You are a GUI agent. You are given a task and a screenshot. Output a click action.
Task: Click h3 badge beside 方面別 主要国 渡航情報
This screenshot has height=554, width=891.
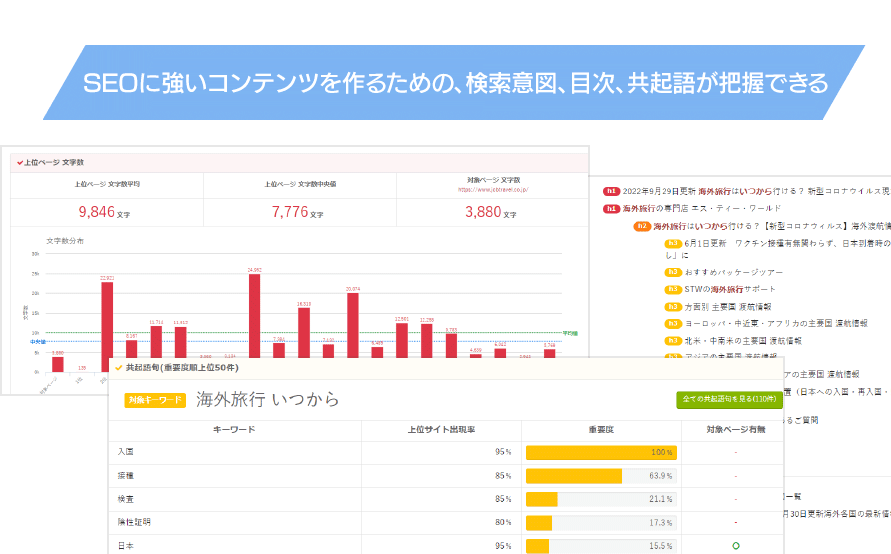(x=673, y=306)
